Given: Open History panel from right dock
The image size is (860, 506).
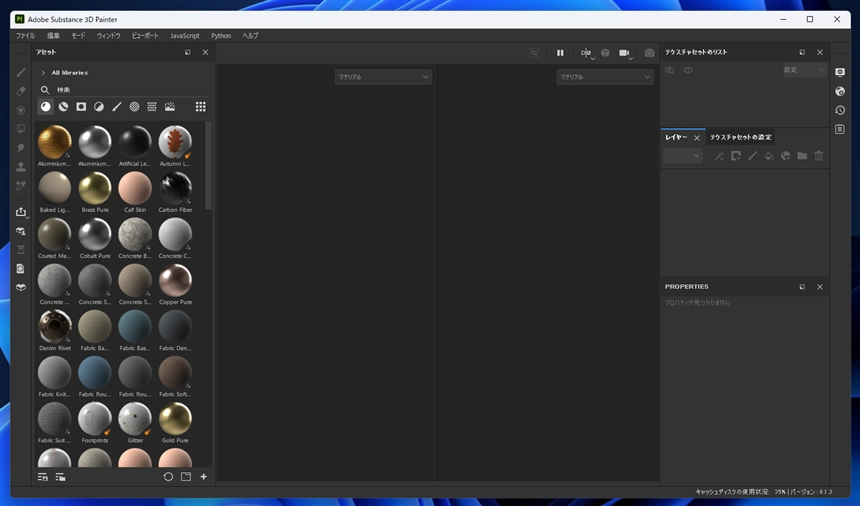Looking at the screenshot, I should (x=840, y=110).
